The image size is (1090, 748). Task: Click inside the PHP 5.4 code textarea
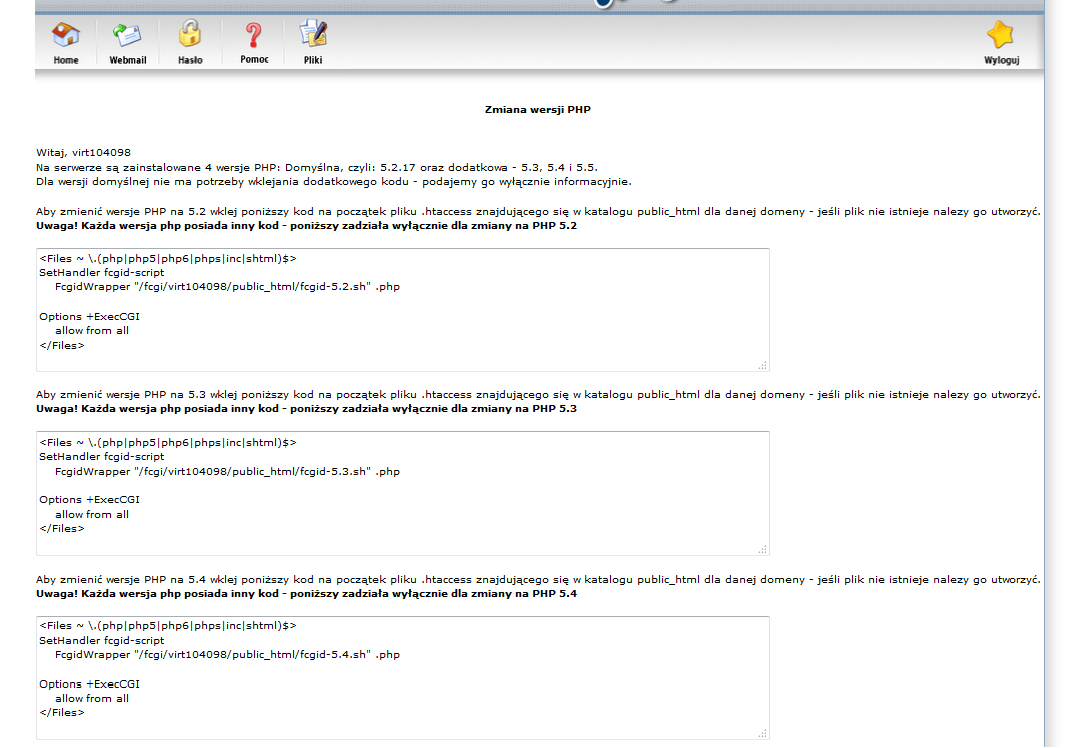click(402, 677)
